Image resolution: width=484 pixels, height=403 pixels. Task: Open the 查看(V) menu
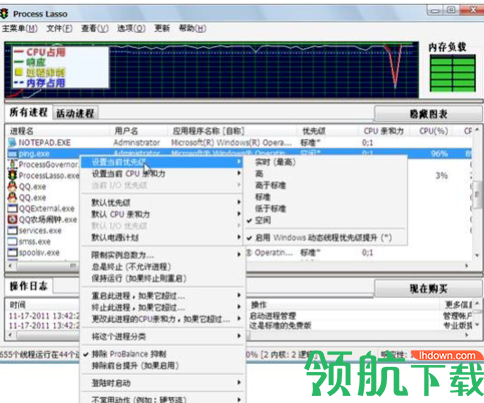(x=95, y=29)
